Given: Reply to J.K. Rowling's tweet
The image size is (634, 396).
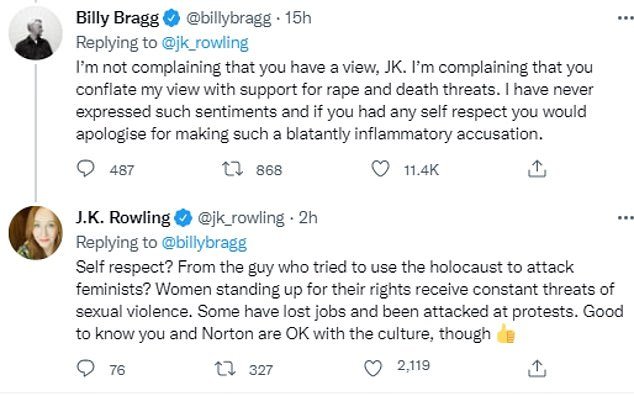Looking at the screenshot, I should click(x=86, y=368).
